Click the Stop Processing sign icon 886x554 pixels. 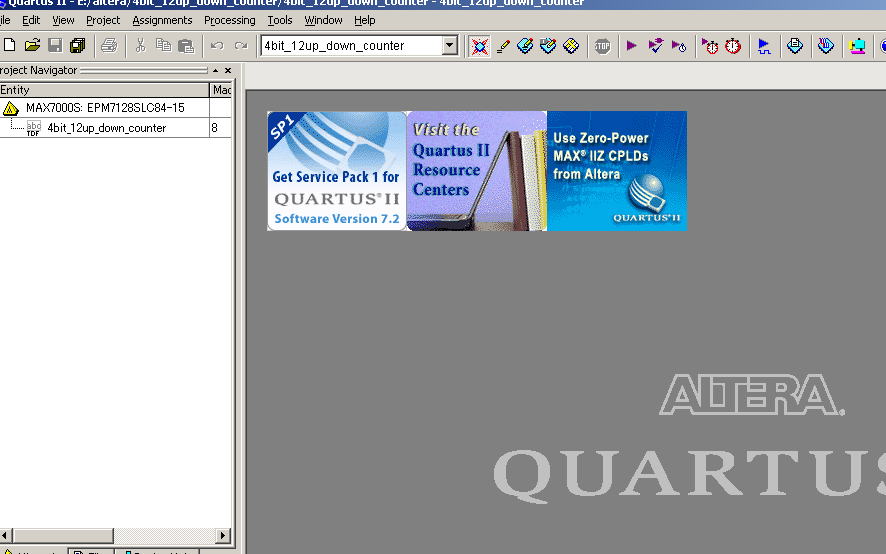602,46
